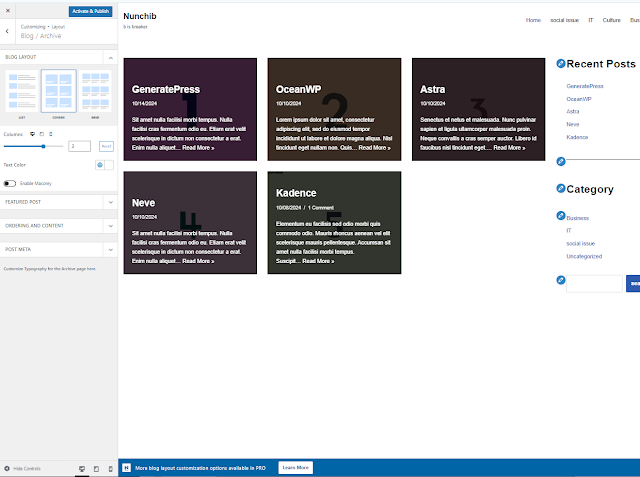Open Astra in Recent Posts sidebar

[573, 111]
